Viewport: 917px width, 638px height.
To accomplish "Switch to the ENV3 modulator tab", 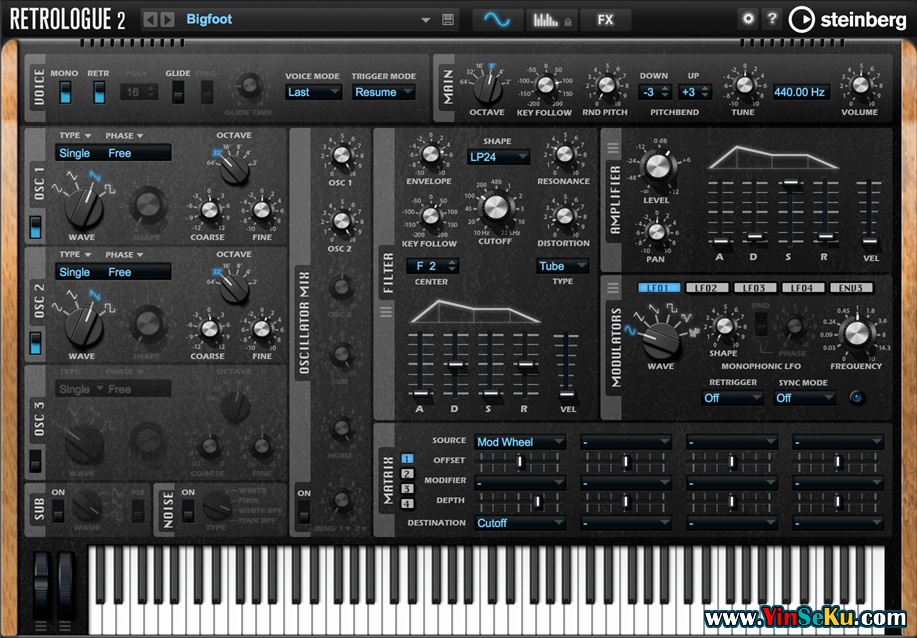I will click(850, 289).
